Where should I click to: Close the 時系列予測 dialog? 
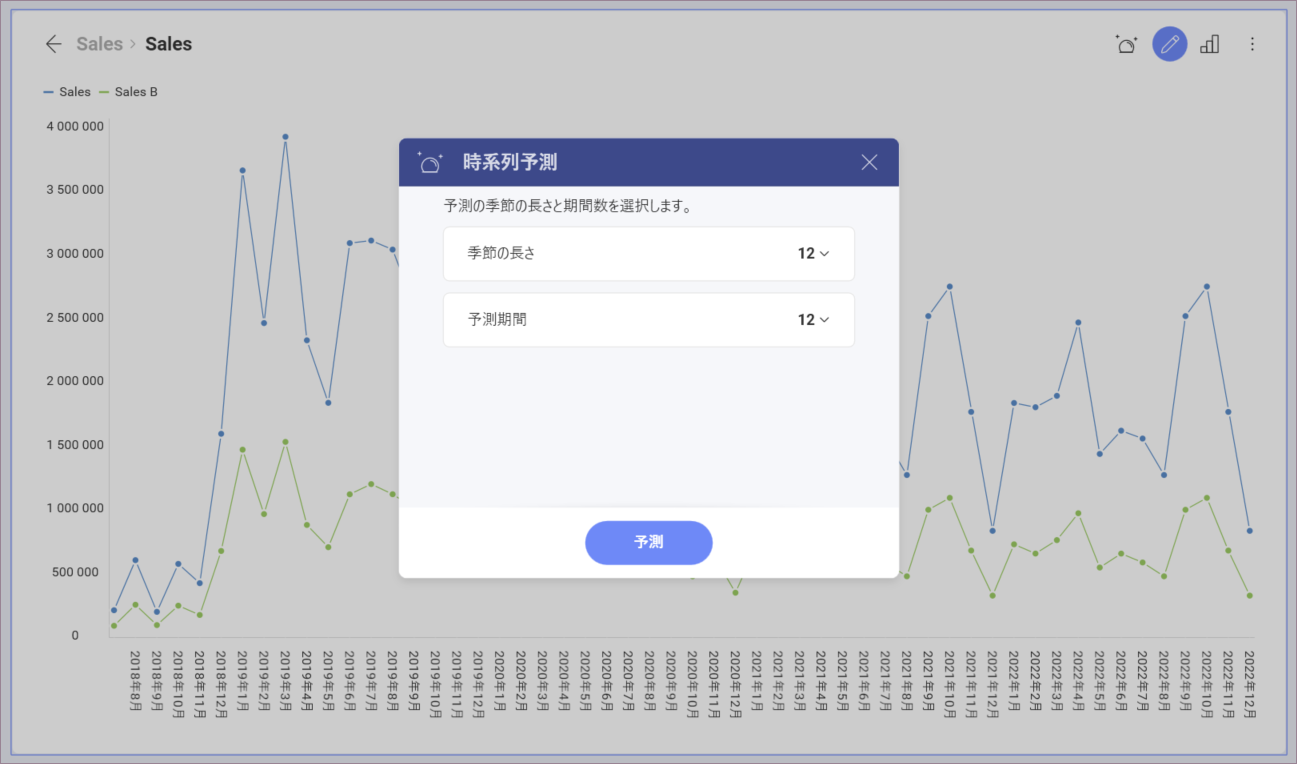click(869, 162)
